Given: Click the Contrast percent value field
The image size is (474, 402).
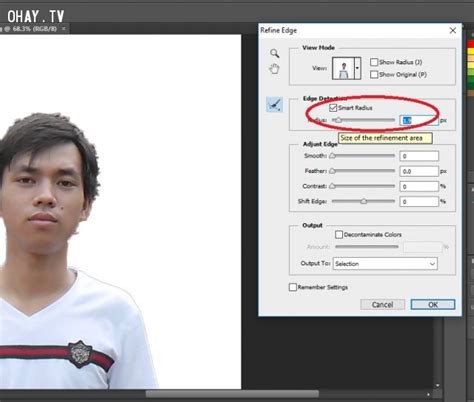Looking at the screenshot, I should pos(419,186).
